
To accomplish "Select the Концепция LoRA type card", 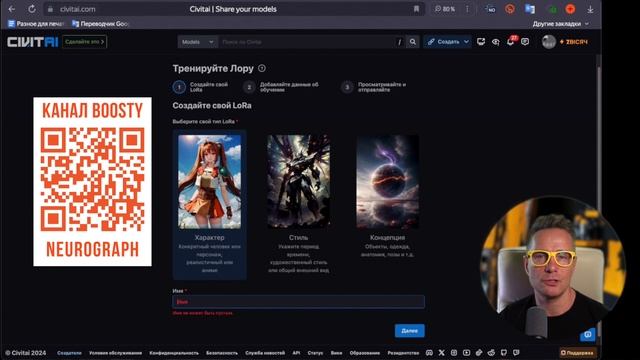I will coord(387,204).
